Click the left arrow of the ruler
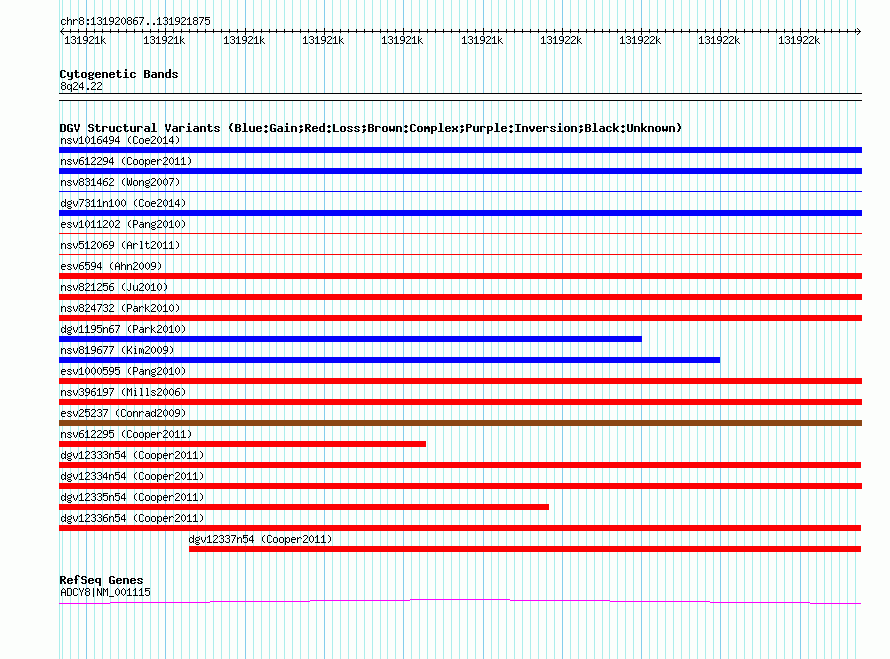 (x=62, y=32)
